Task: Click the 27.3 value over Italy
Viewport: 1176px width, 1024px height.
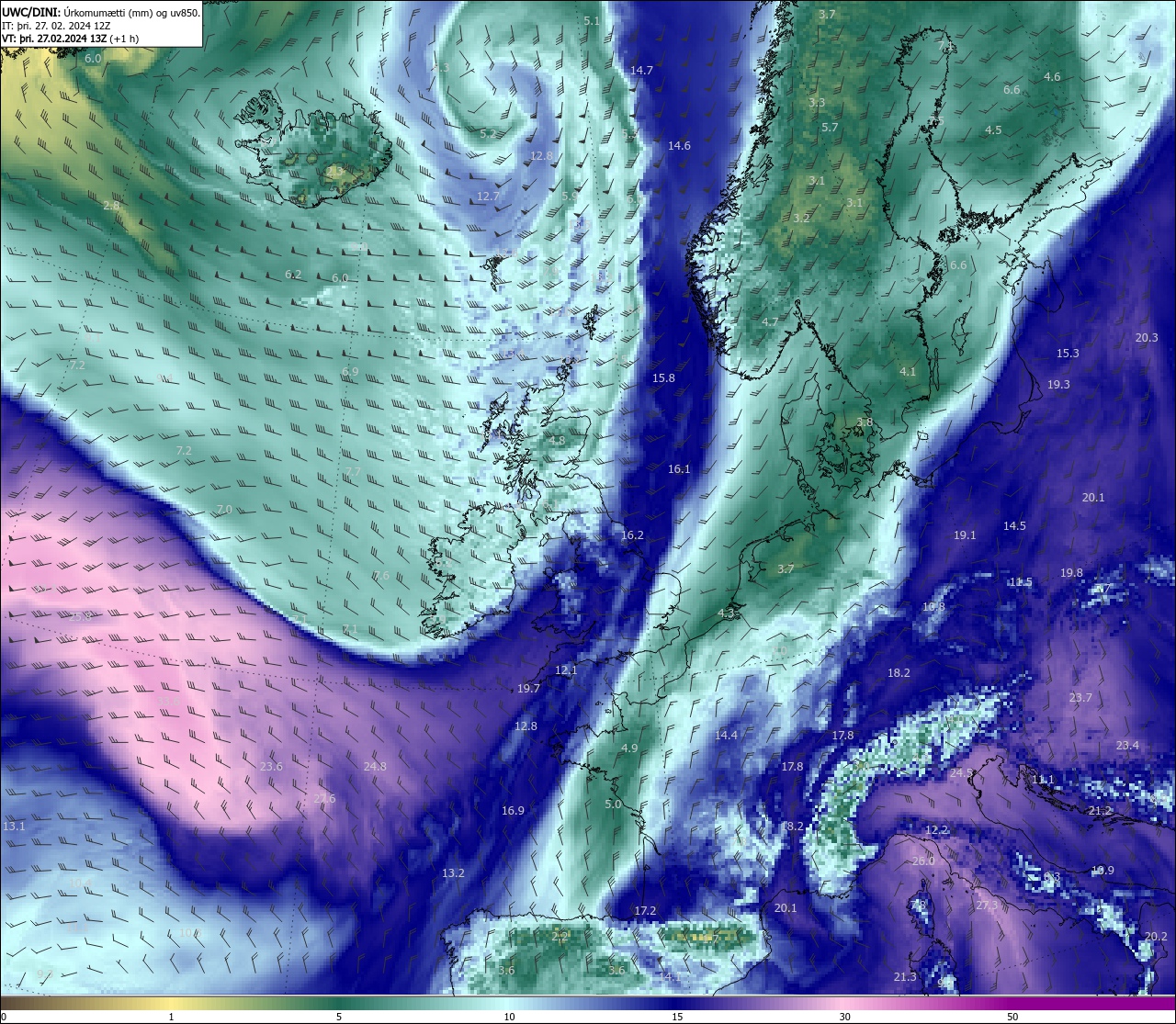Action: click(987, 906)
